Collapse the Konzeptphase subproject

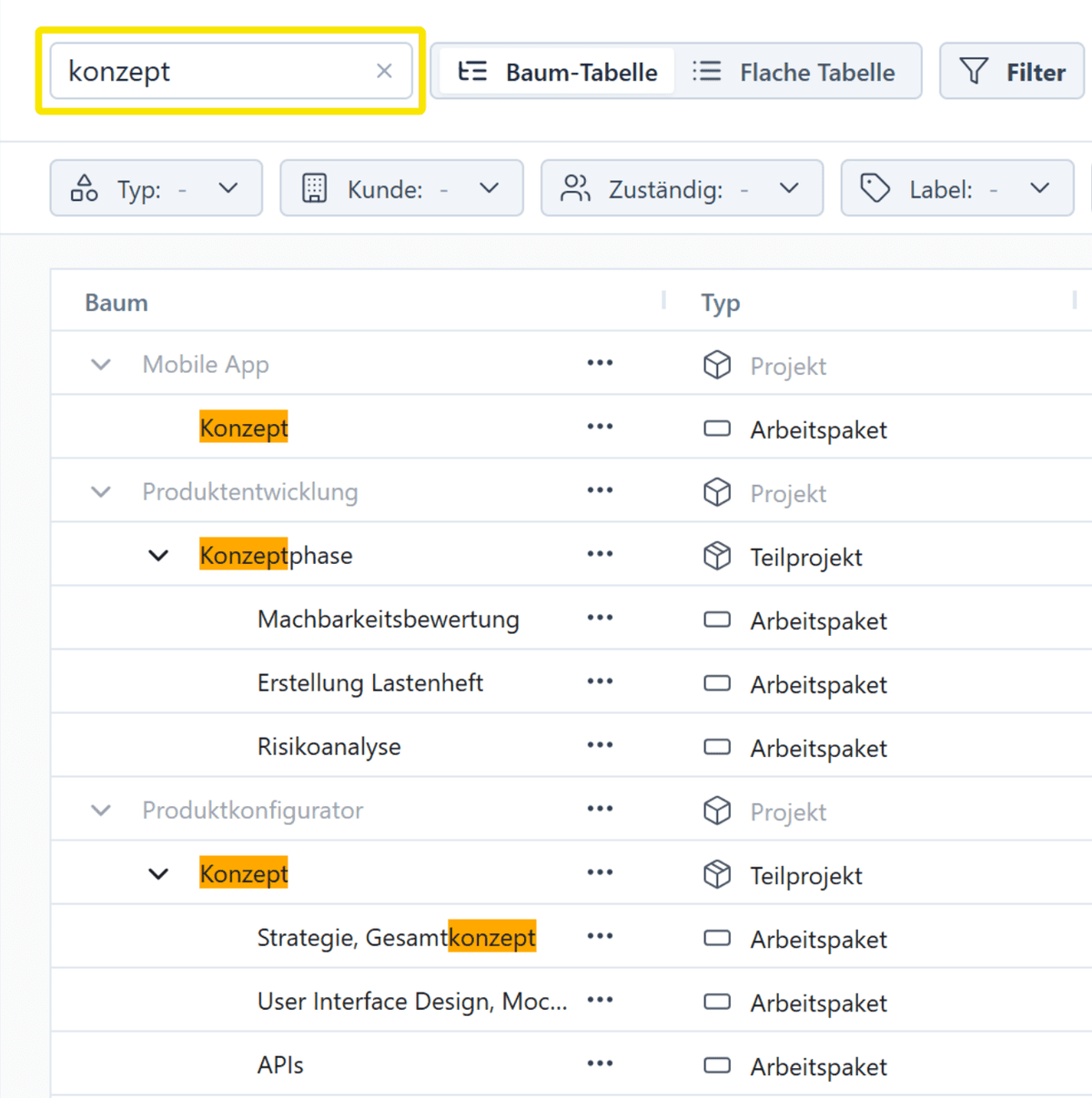tap(158, 556)
